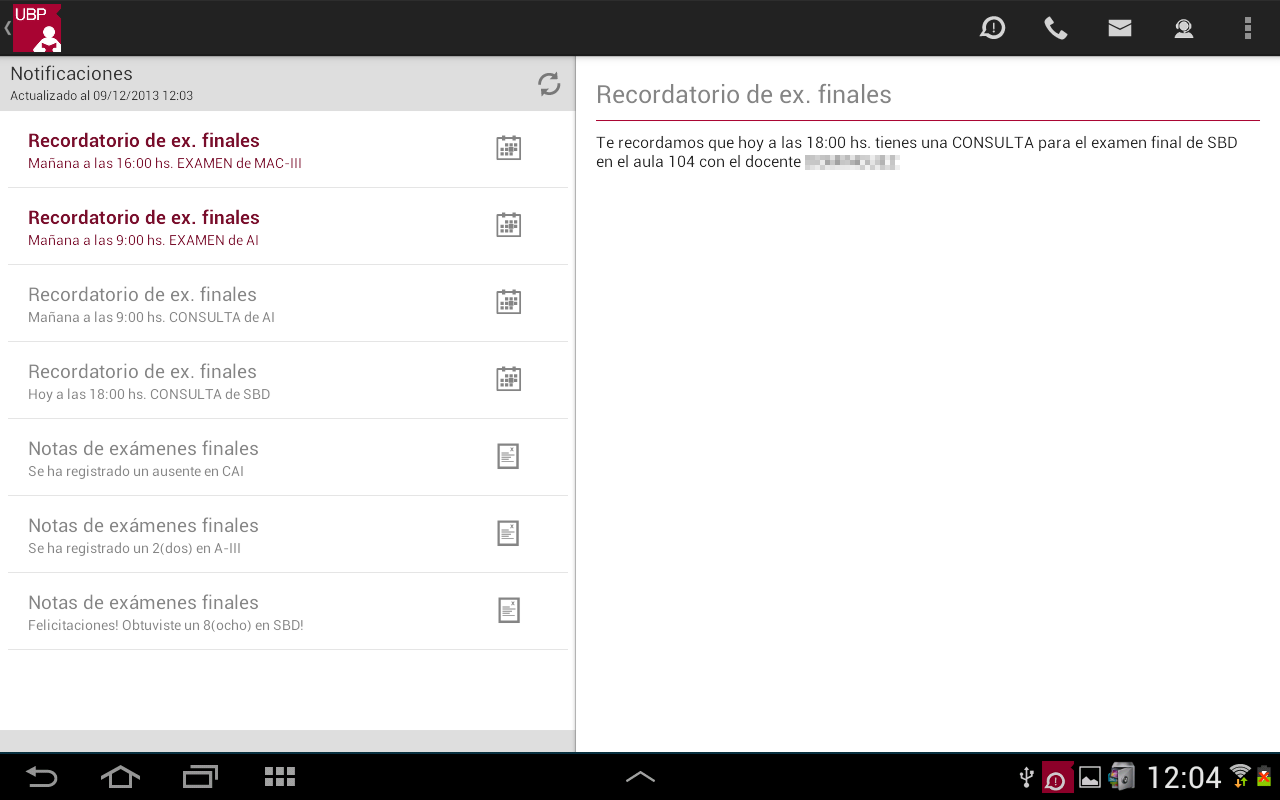Viewport: 1280px width, 800px height.
Task: Tap the webcam icon in top bar
Action: (x=1184, y=28)
